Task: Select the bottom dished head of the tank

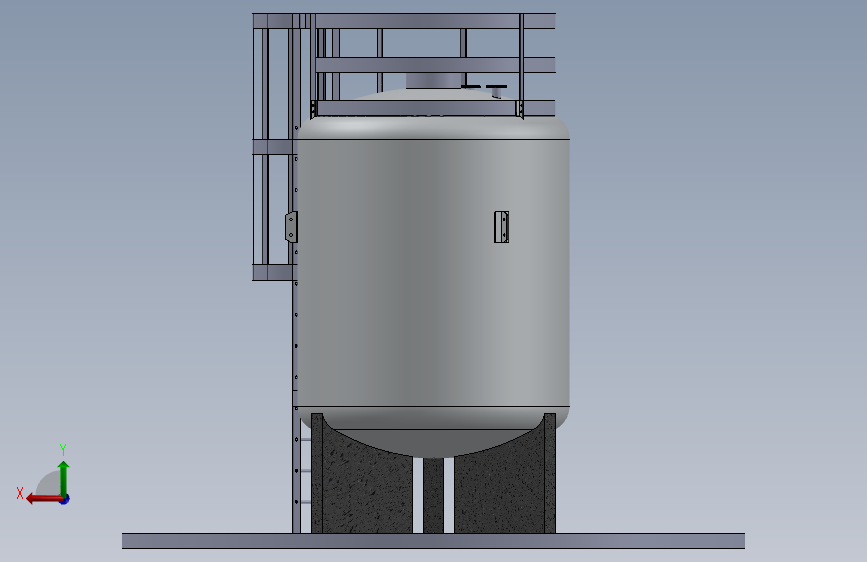Action: pos(434,431)
